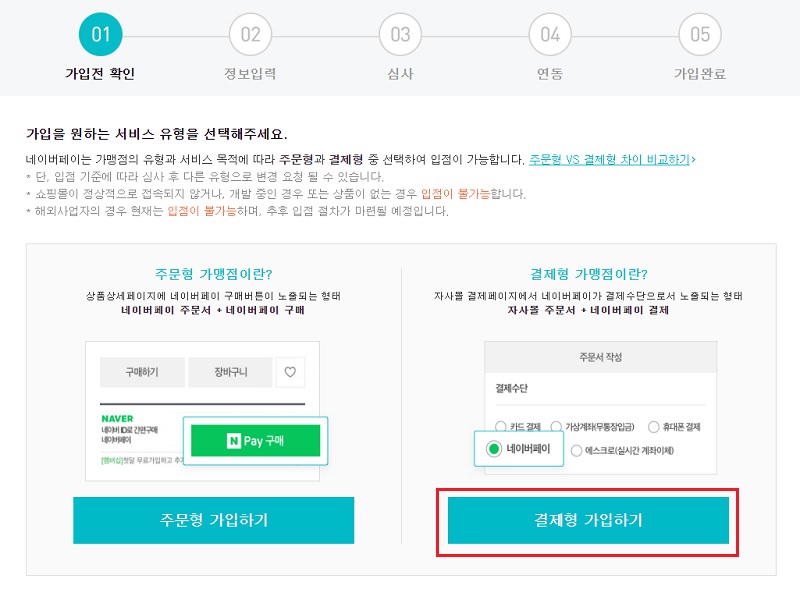
Task: Click step 05 circle 가입완료
Action: (x=700, y=35)
